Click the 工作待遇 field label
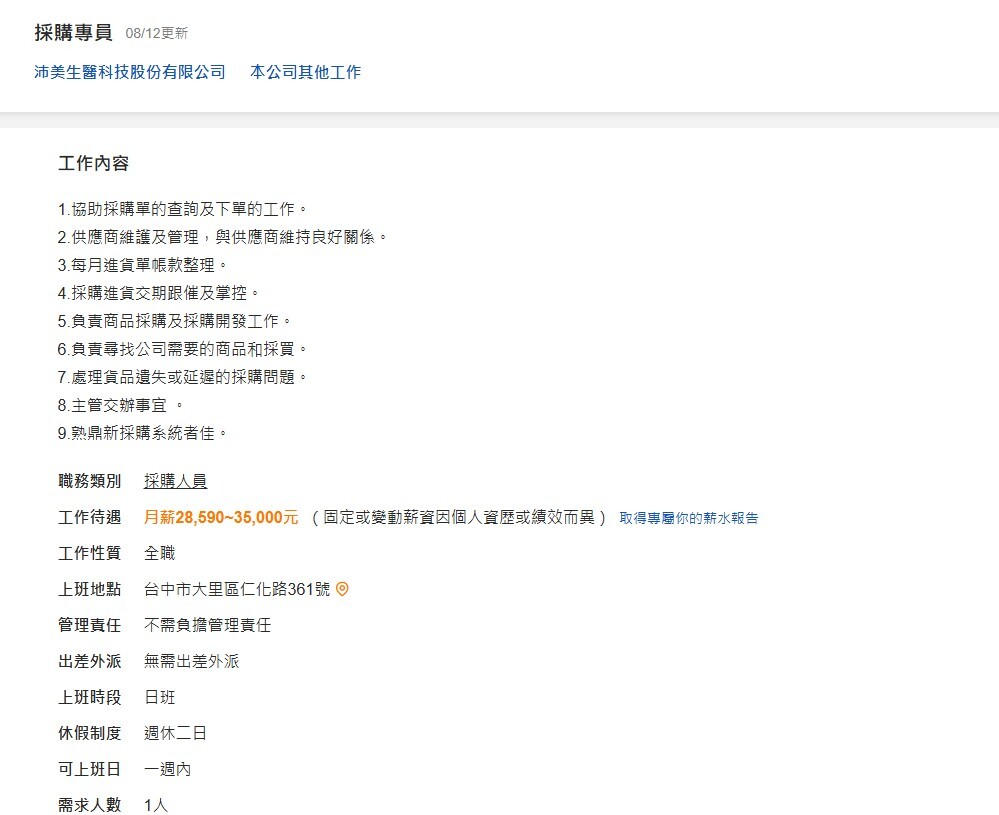The height and width of the screenshot is (815, 999). [90, 517]
